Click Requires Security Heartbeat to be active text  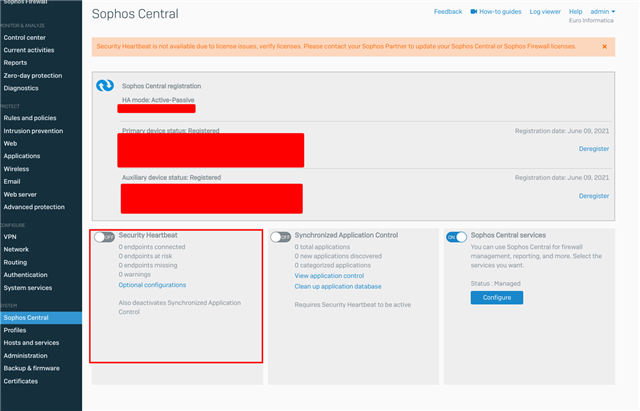coord(352,305)
